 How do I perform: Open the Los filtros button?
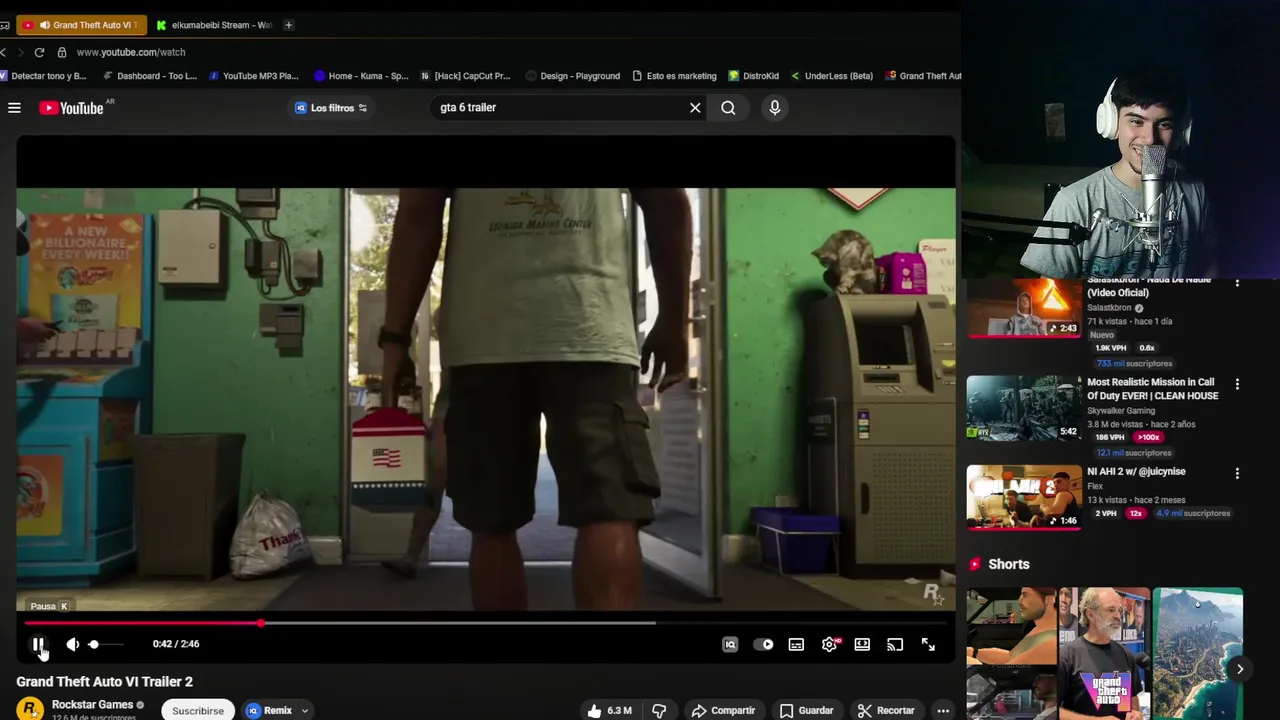click(331, 108)
